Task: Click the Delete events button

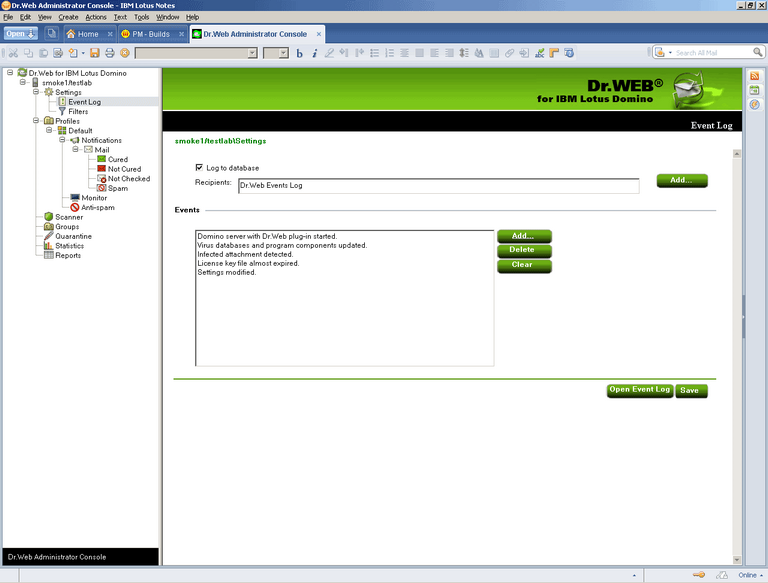Action: click(x=524, y=250)
